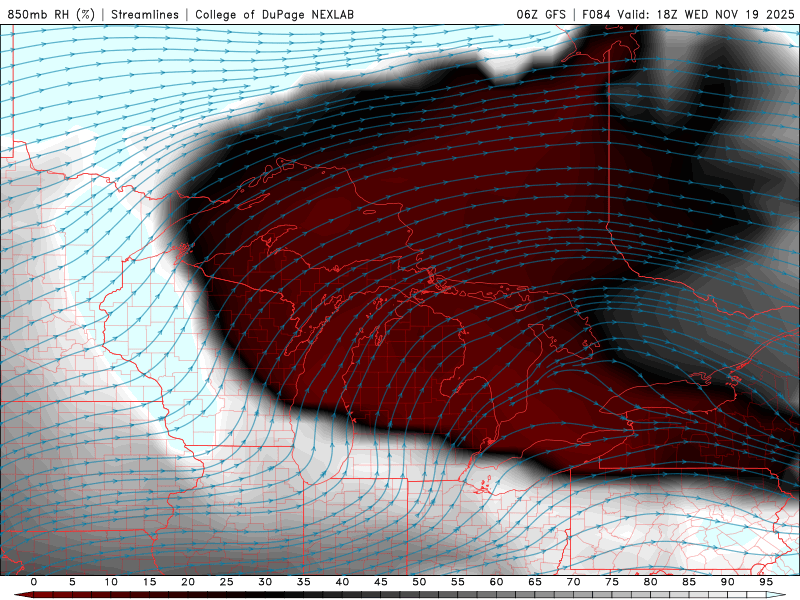Select the "25" label on the color scale
The height and width of the screenshot is (600, 800).
pos(227,582)
